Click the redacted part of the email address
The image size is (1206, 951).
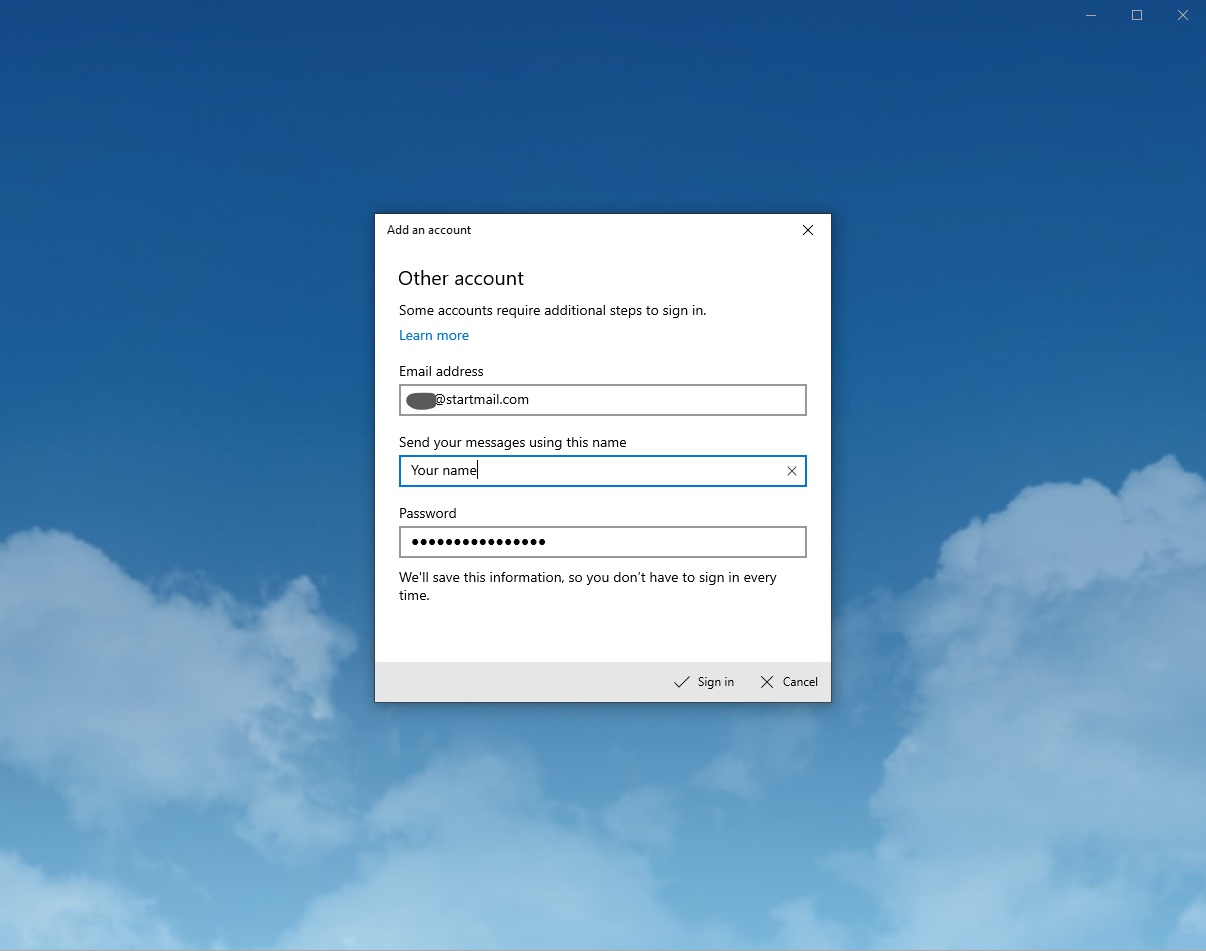420,400
